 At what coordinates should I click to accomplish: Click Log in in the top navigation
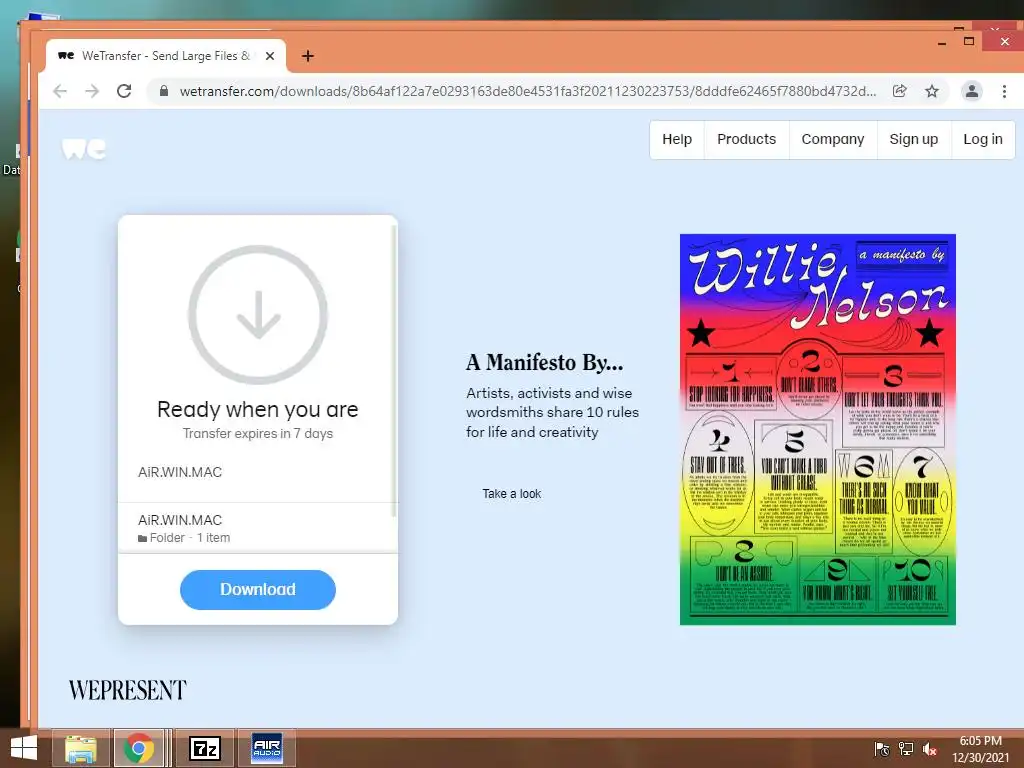pos(983,139)
